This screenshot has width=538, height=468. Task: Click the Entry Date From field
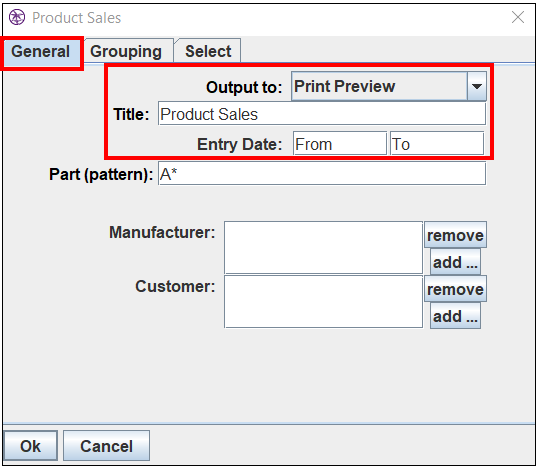coord(340,143)
